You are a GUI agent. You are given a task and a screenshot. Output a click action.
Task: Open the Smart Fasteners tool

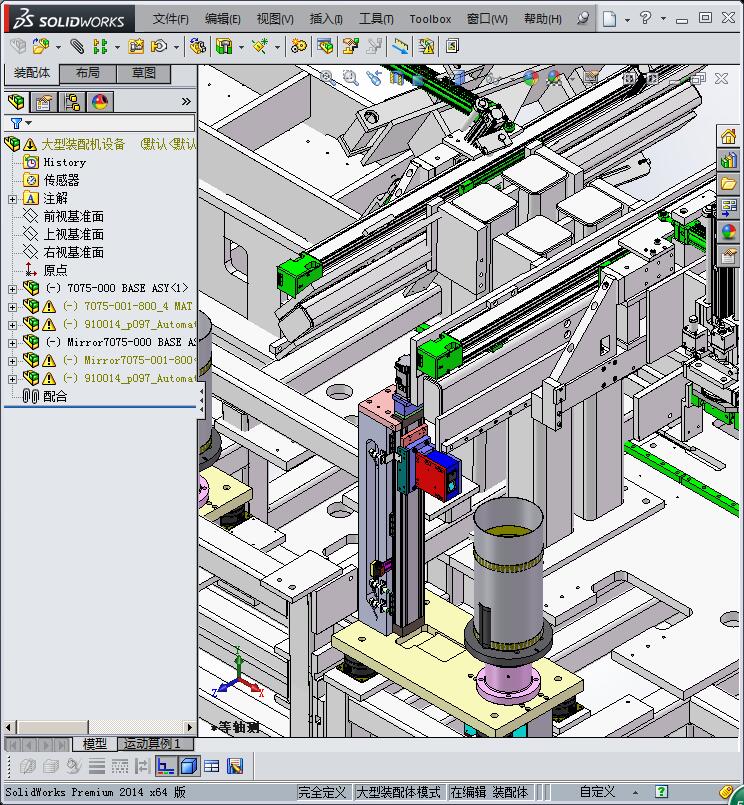tap(136, 47)
